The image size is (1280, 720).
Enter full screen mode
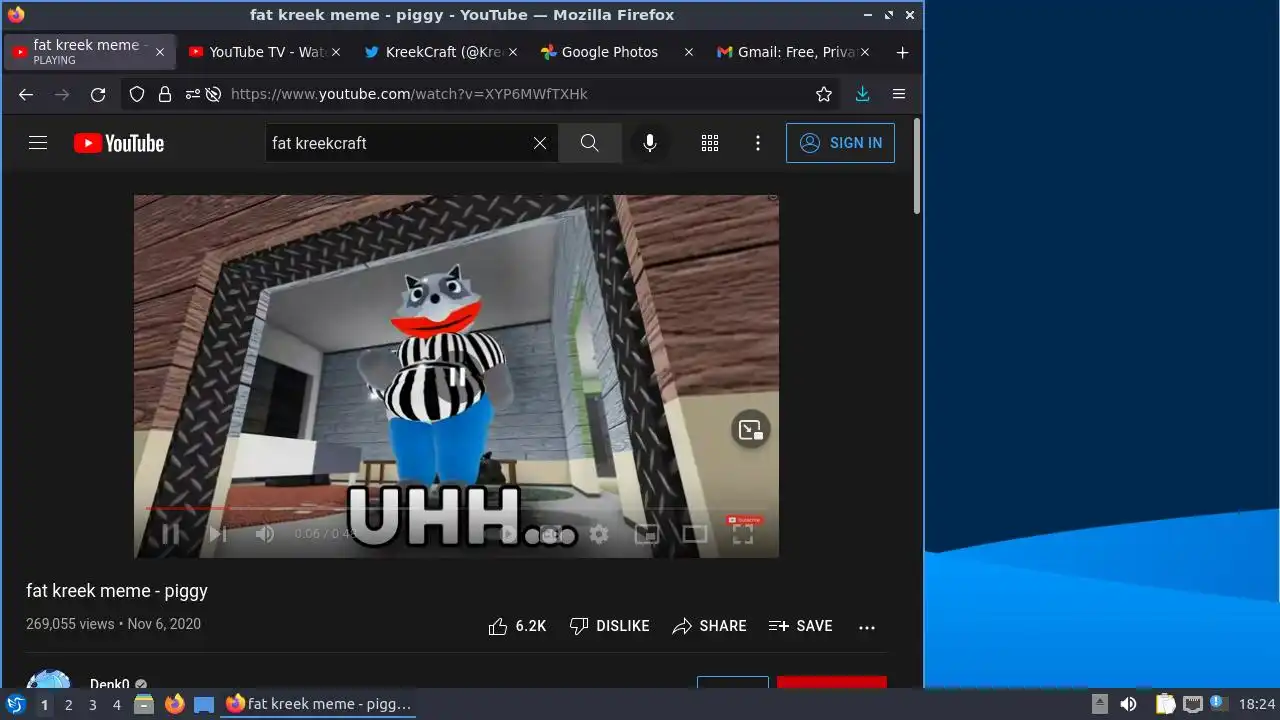click(743, 534)
